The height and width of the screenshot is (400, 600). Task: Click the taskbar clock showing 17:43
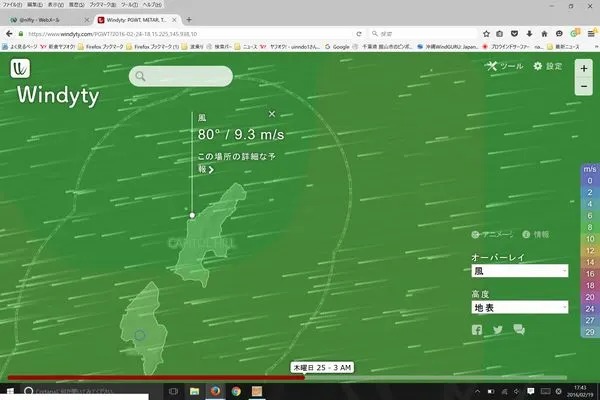coord(580,391)
